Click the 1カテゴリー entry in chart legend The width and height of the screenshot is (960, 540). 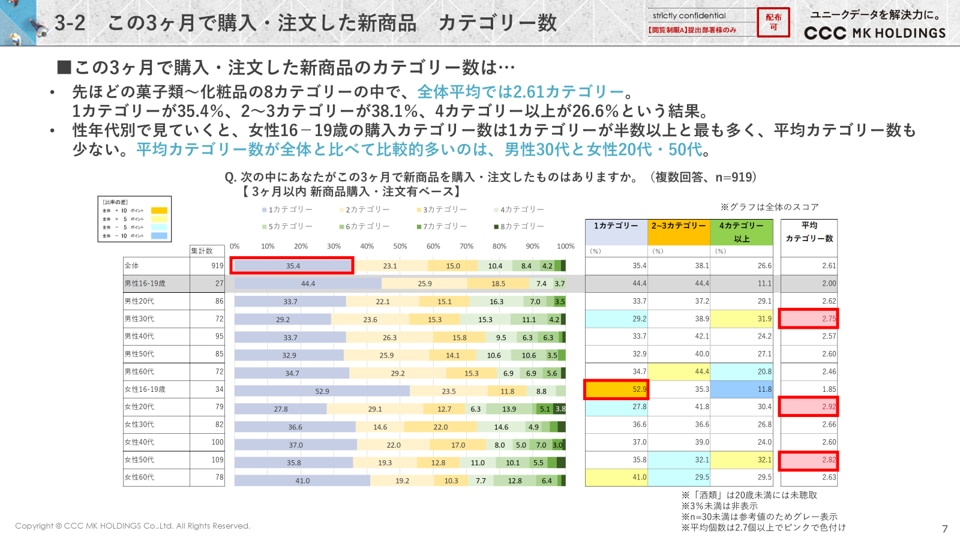click(x=287, y=209)
